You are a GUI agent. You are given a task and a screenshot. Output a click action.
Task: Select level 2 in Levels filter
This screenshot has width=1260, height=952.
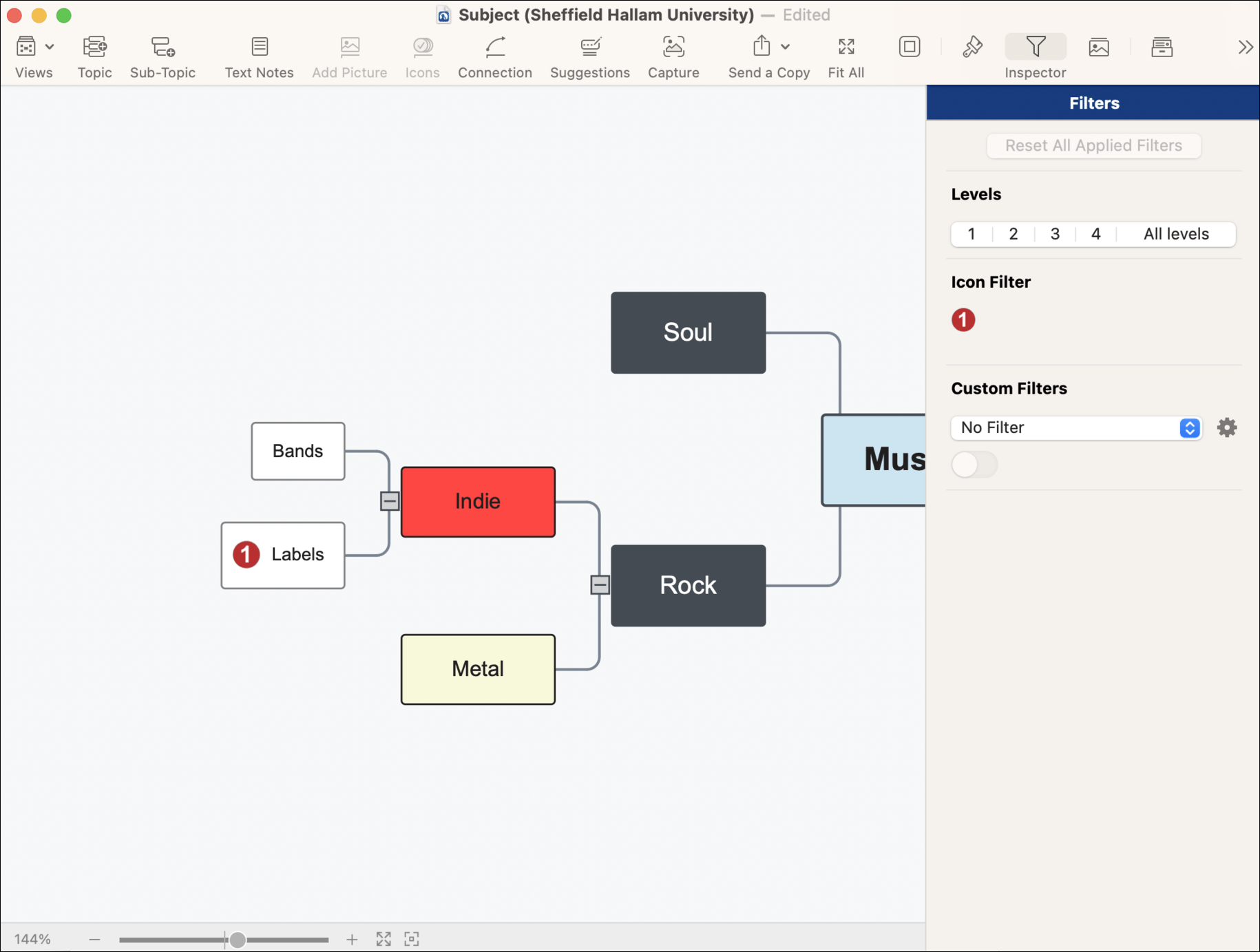coord(1012,234)
